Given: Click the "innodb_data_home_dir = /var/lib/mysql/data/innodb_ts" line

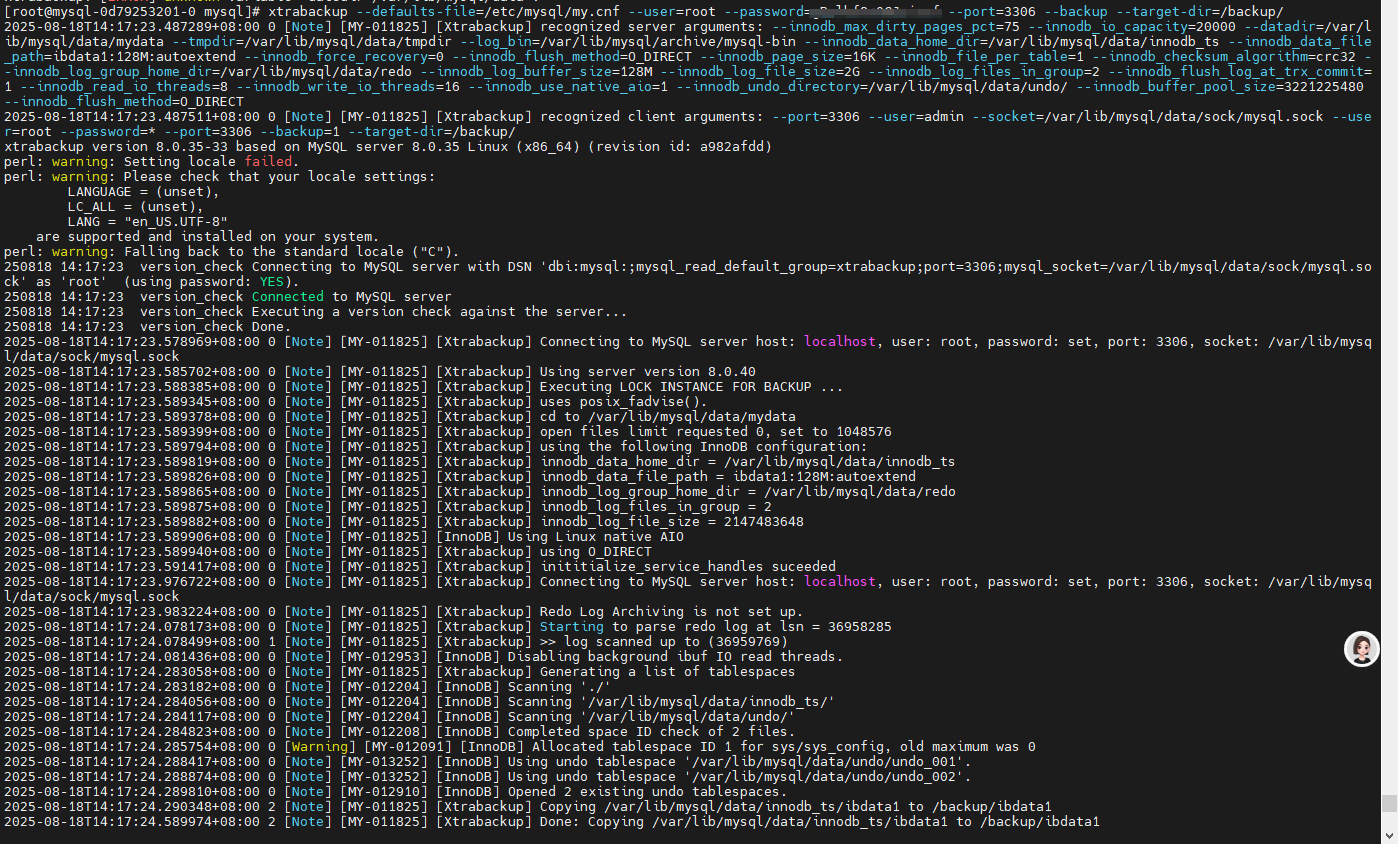Looking at the screenshot, I should (747, 462).
